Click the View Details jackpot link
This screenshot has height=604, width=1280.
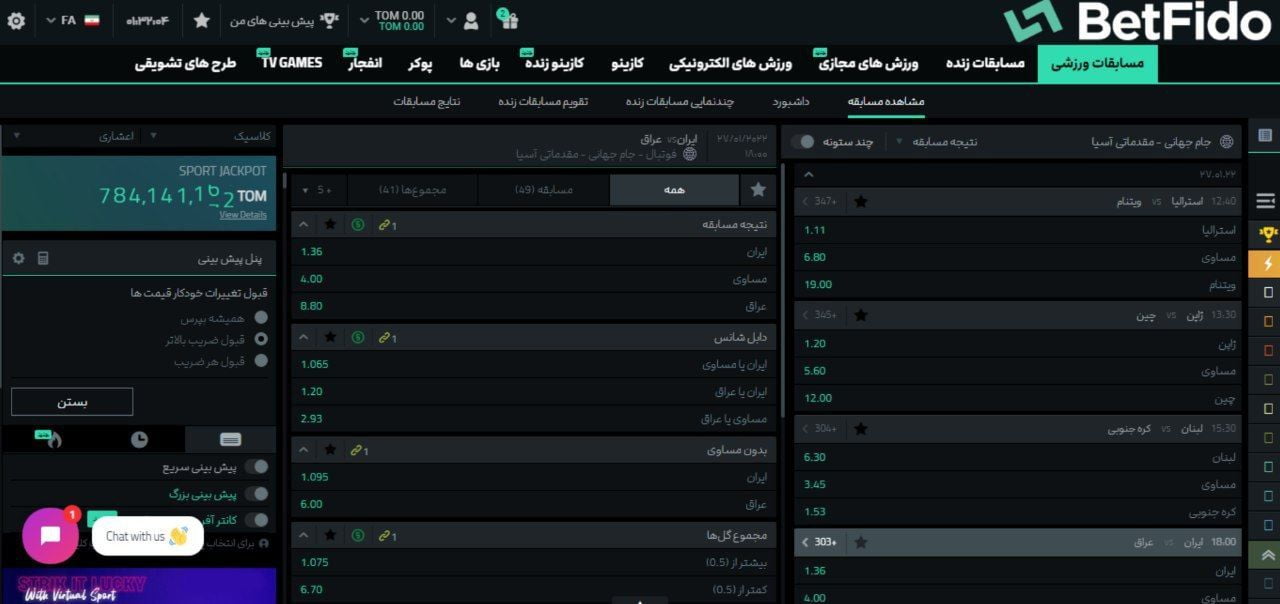243,215
